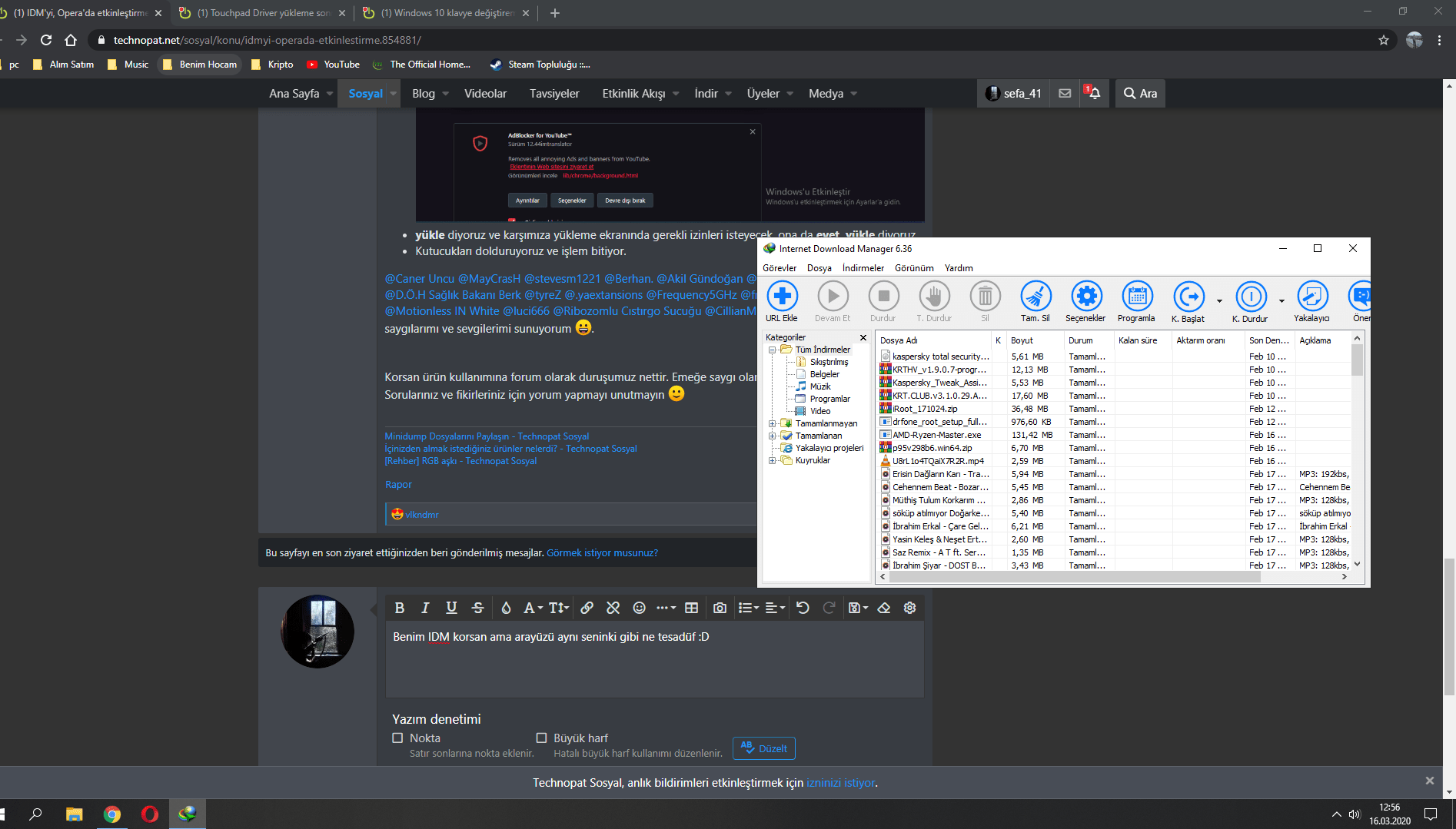Click the Sil trash icon in IDM
Screen dimensions: 1456x829
985,296
